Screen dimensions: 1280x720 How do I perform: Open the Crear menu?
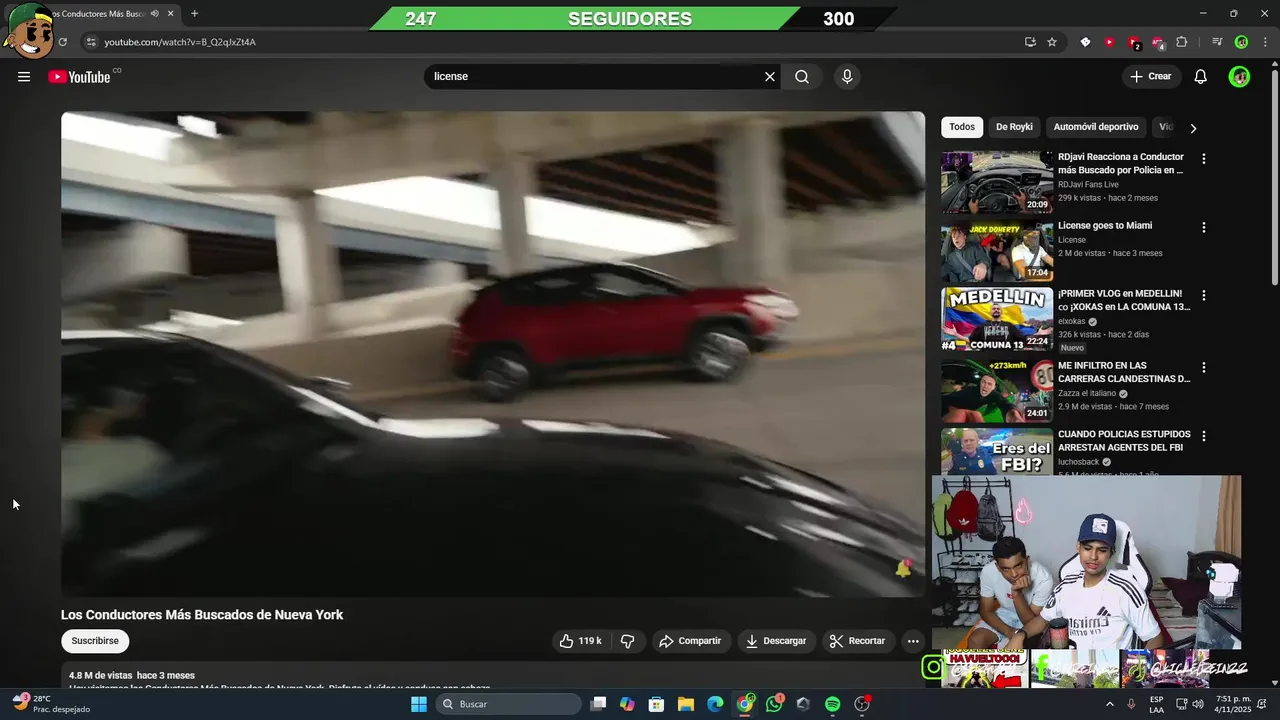click(x=1151, y=77)
